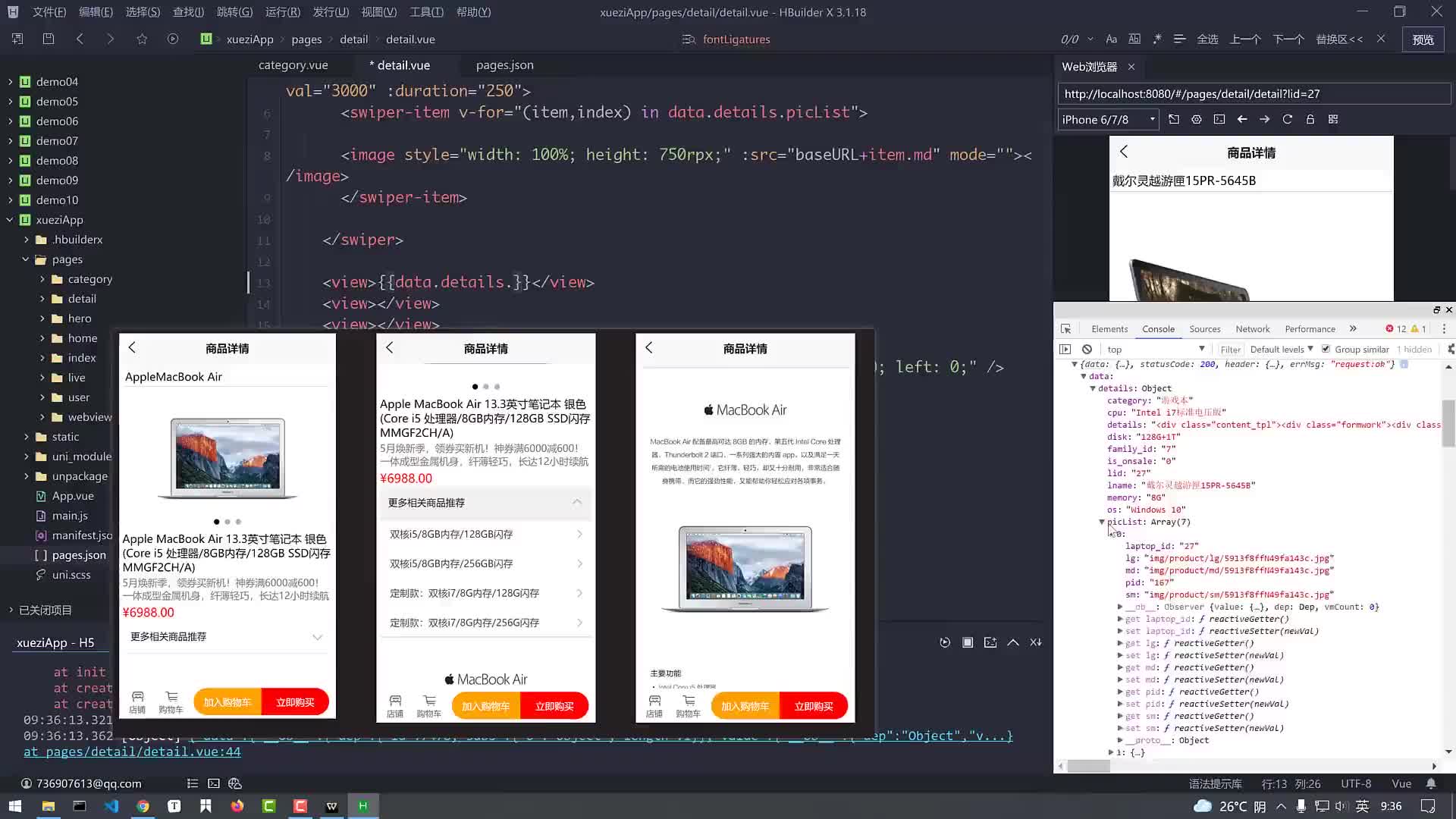Screen dimensions: 1456x819
Task: Click stop button in terminal panel
Action: coord(968,642)
